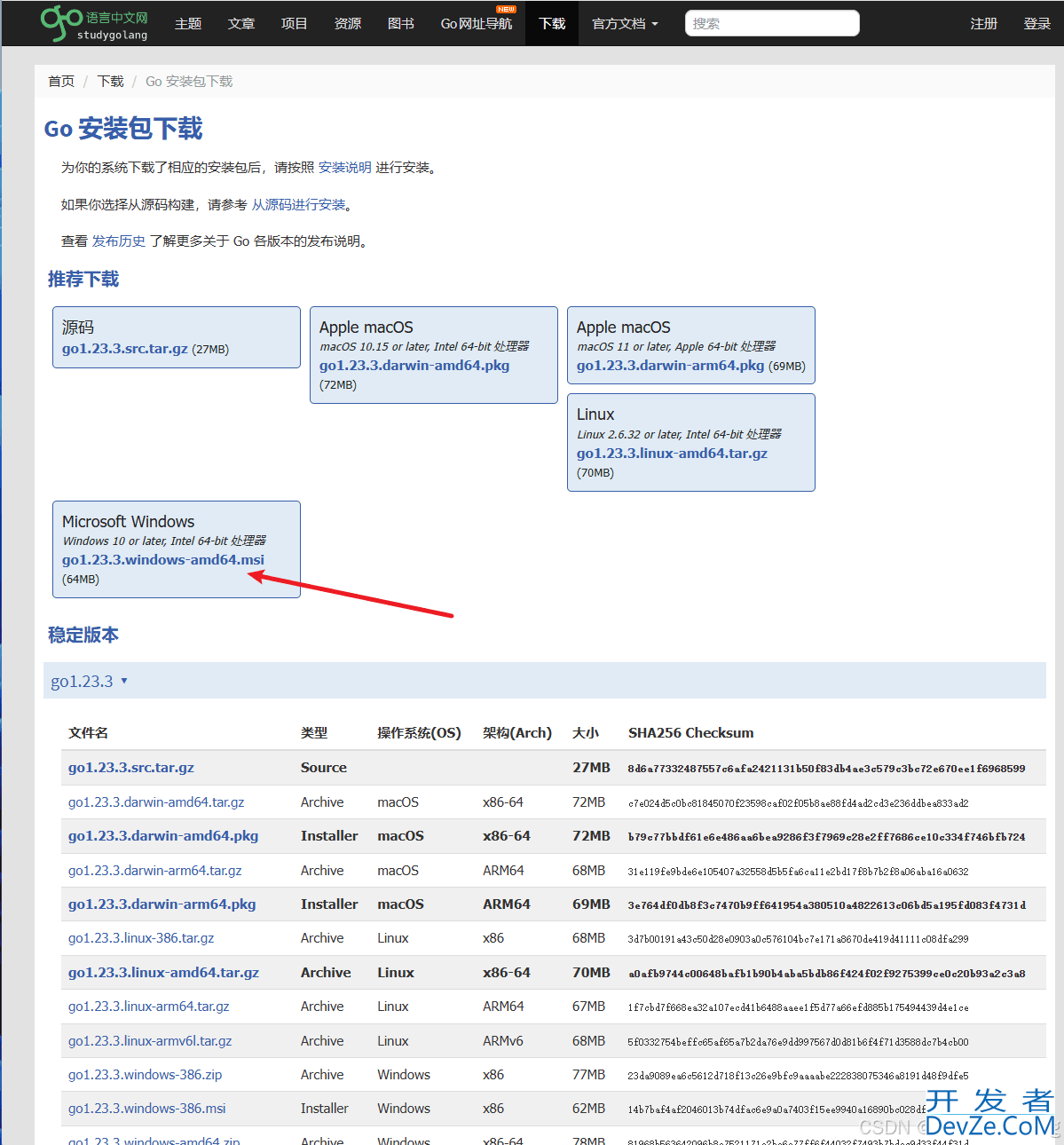
Task: Select the checksum of go1.23.3.linux-amd64.tar.gz row
Action: pos(826,974)
